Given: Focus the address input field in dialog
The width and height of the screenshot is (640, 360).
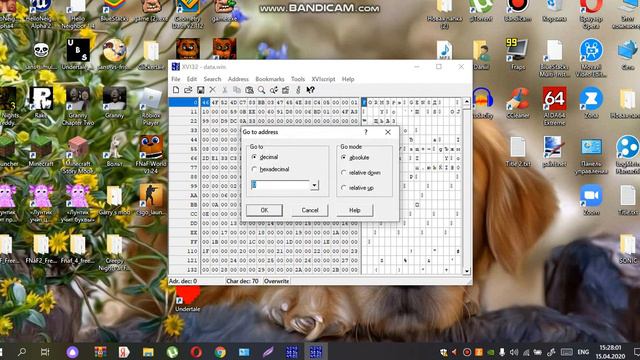Looking at the screenshot, I should 280,185.
